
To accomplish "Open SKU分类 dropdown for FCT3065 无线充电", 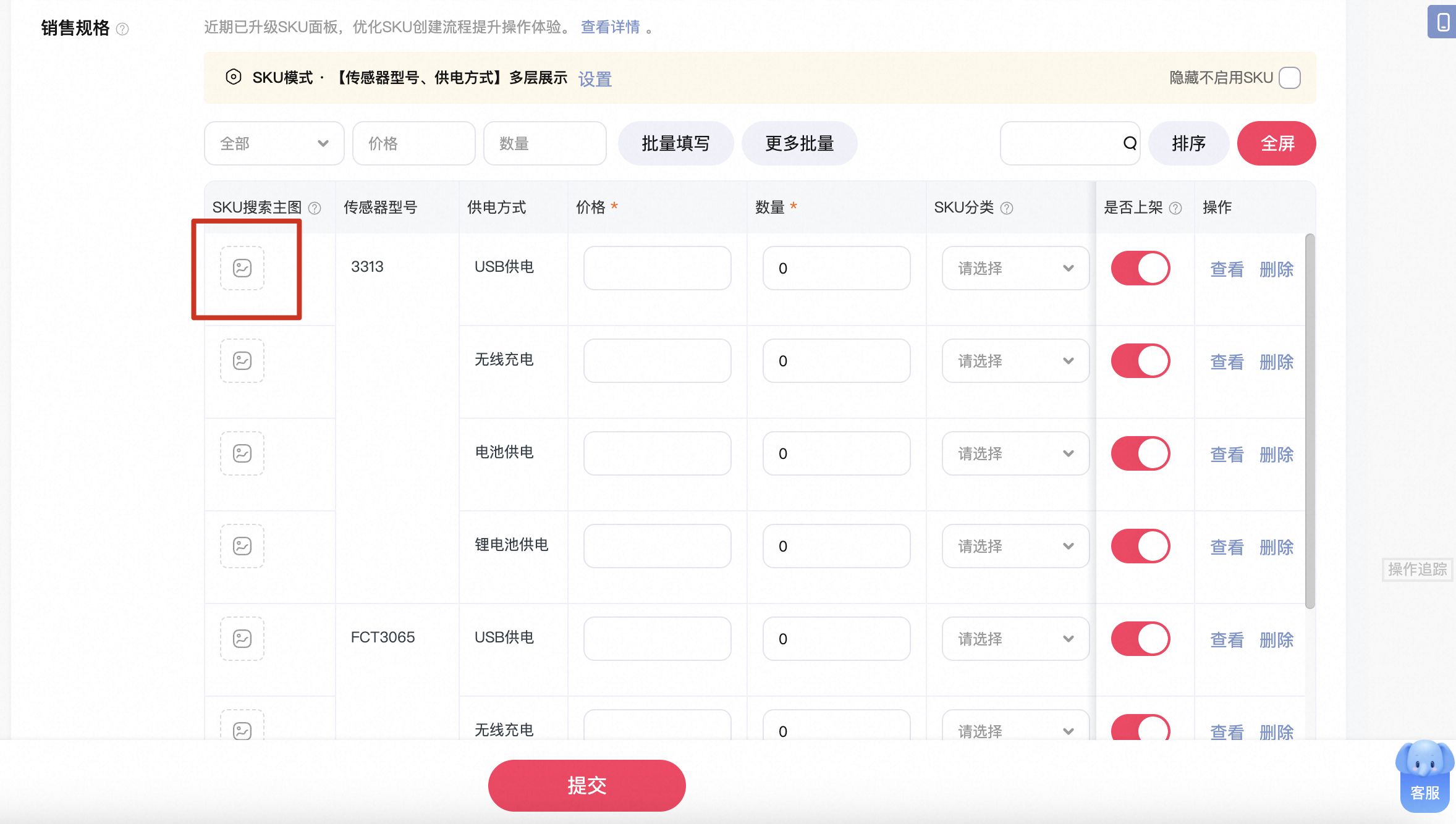I will tap(1015, 726).
